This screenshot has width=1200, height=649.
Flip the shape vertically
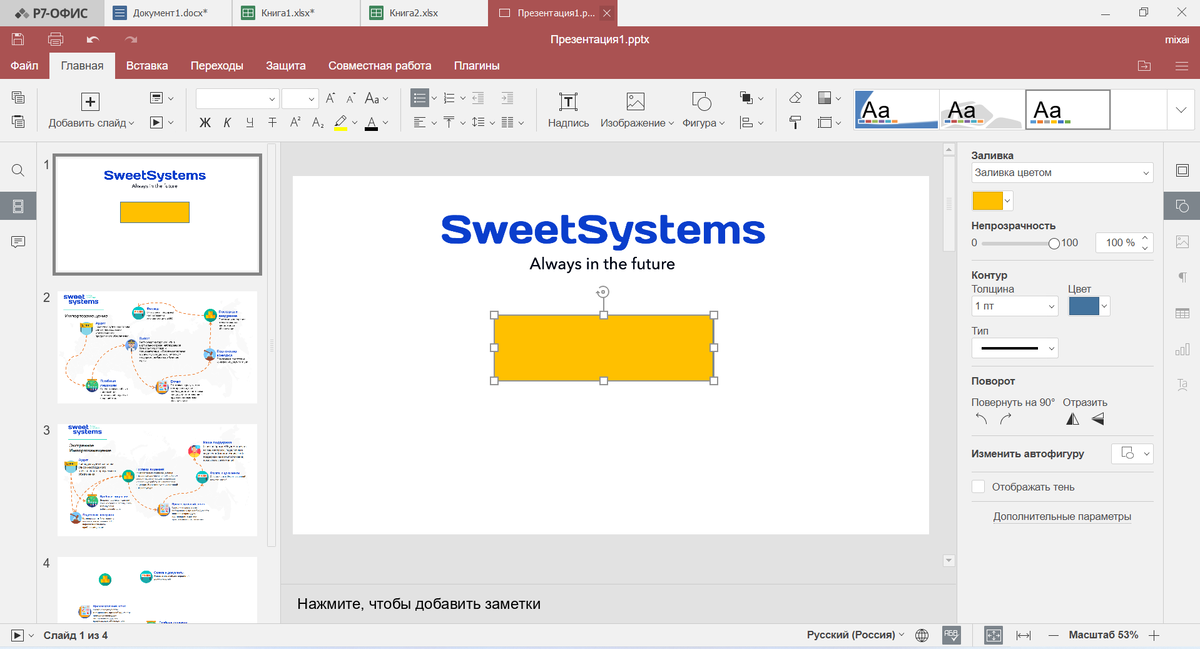[x=1097, y=419]
